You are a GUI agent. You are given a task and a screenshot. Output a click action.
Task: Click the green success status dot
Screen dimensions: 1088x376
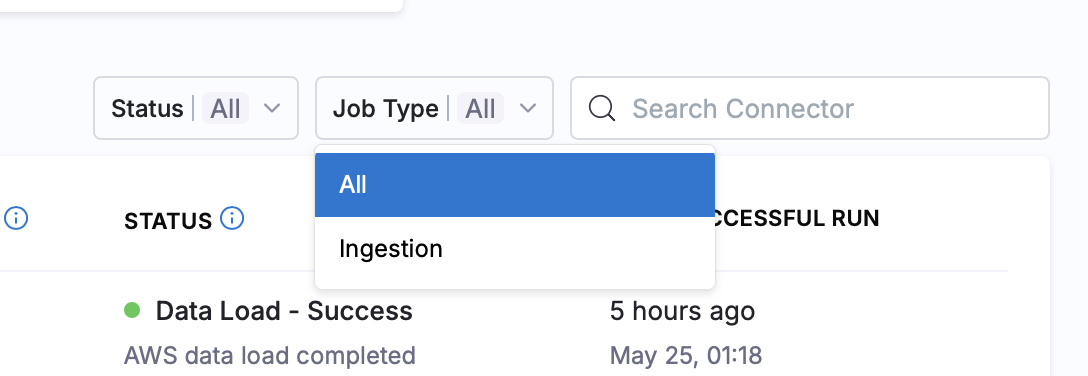132,310
